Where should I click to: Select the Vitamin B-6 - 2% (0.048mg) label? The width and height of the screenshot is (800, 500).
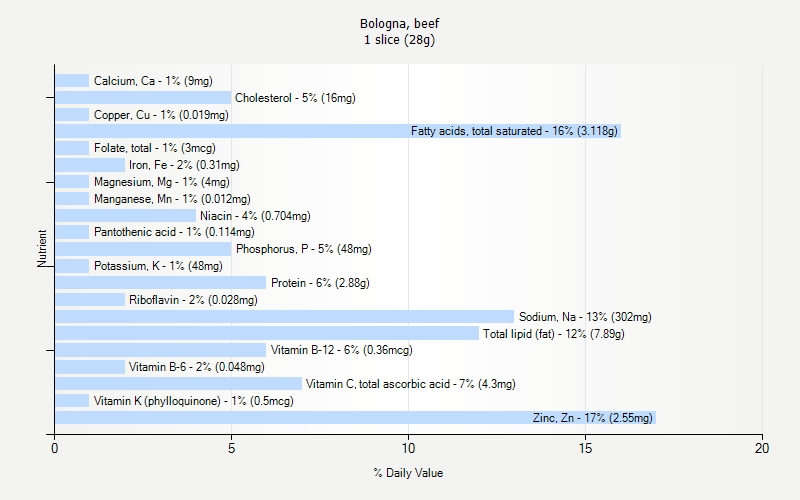[x=196, y=367]
